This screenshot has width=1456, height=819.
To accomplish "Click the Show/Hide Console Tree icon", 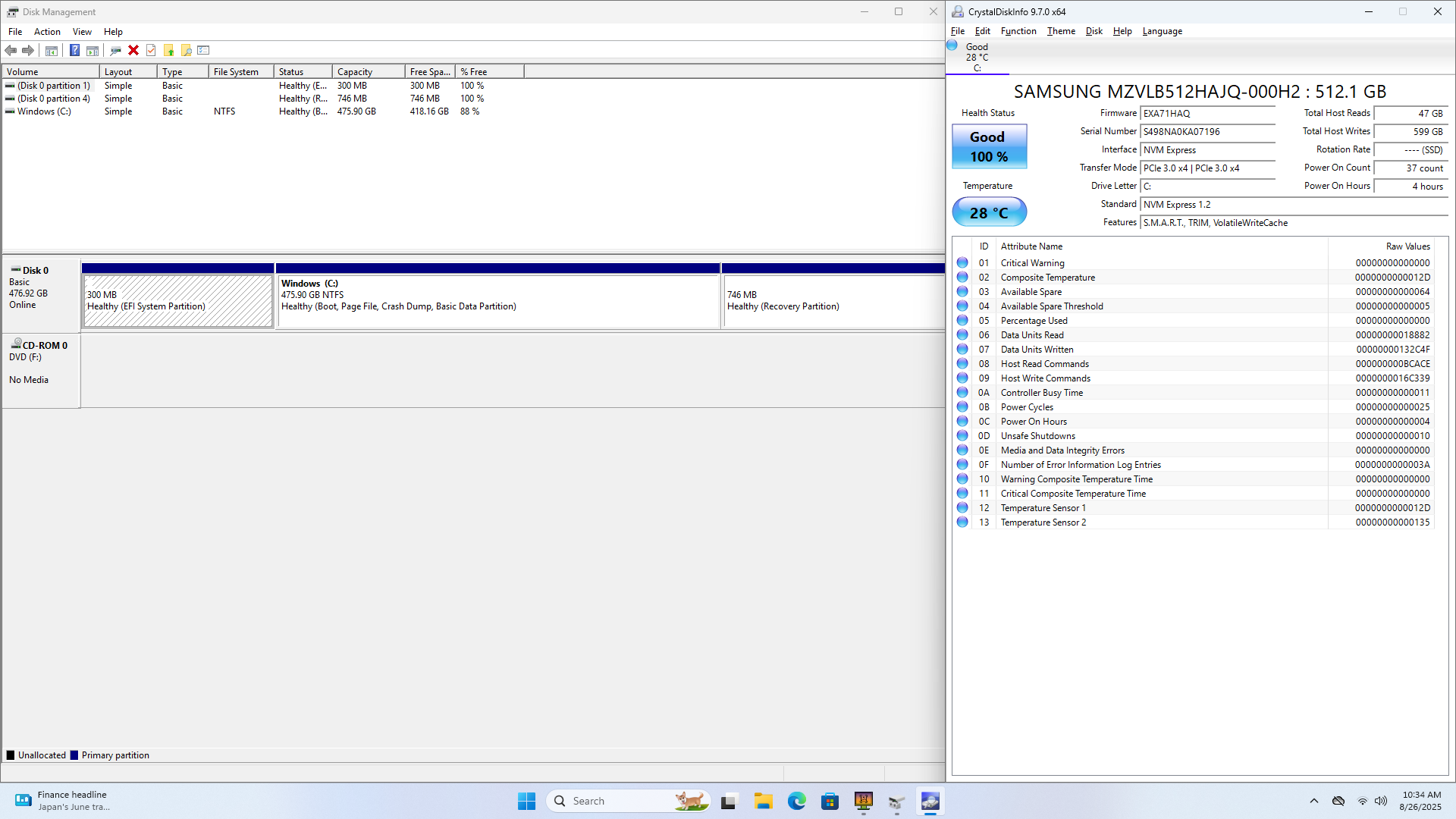I will click(52, 50).
